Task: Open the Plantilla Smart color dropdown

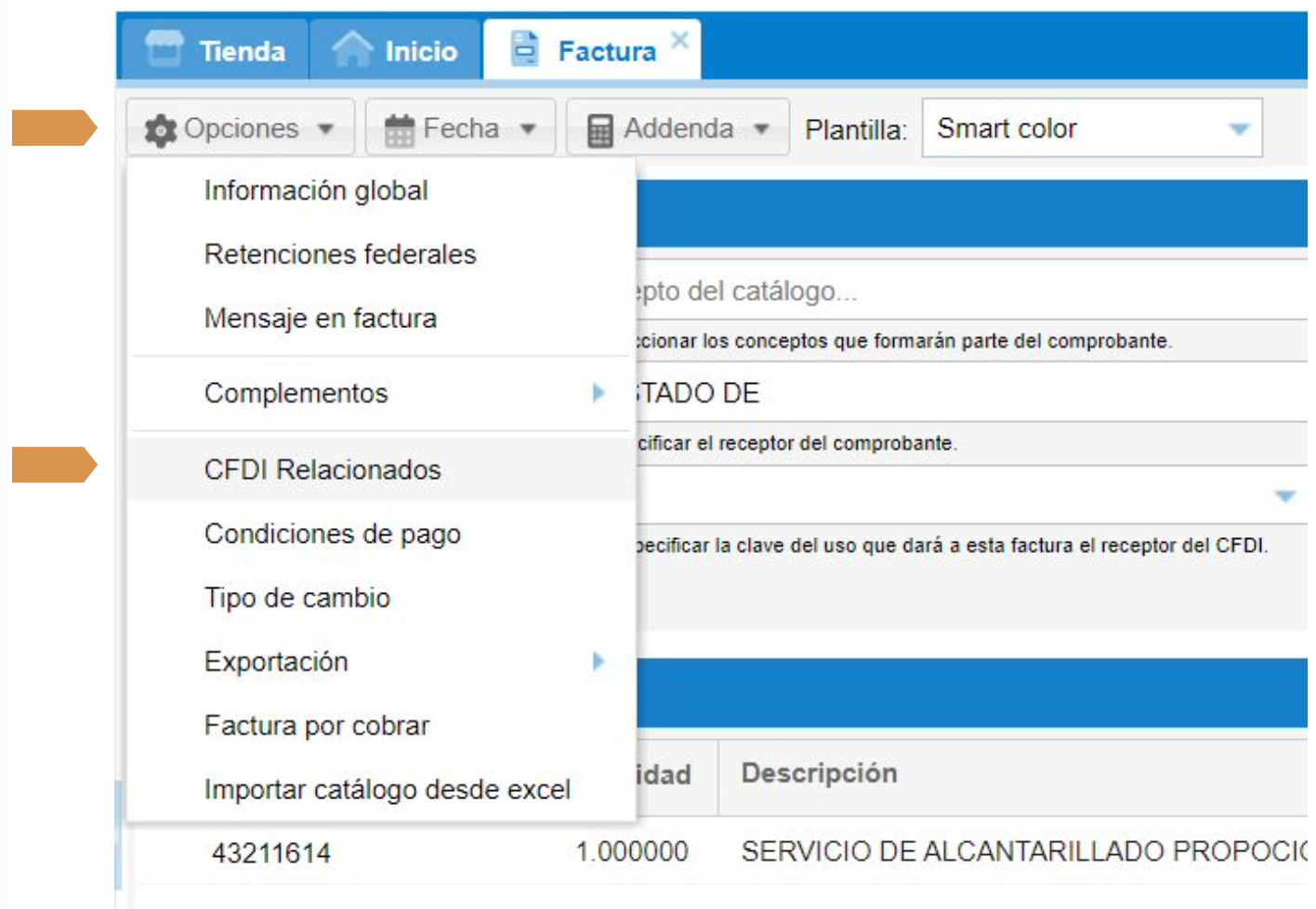Action: (1239, 129)
